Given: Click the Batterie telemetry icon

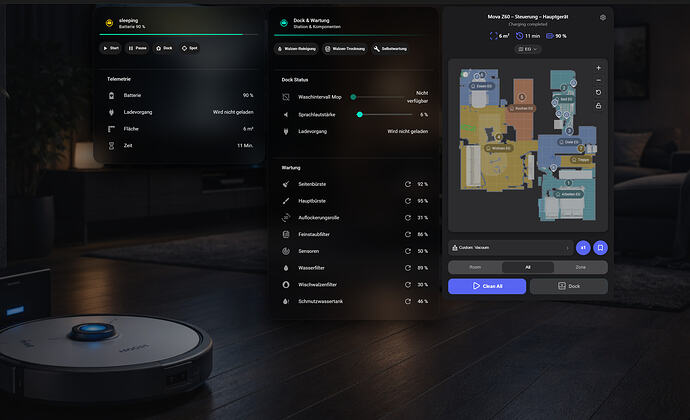Looking at the screenshot, I should pos(111,95).
